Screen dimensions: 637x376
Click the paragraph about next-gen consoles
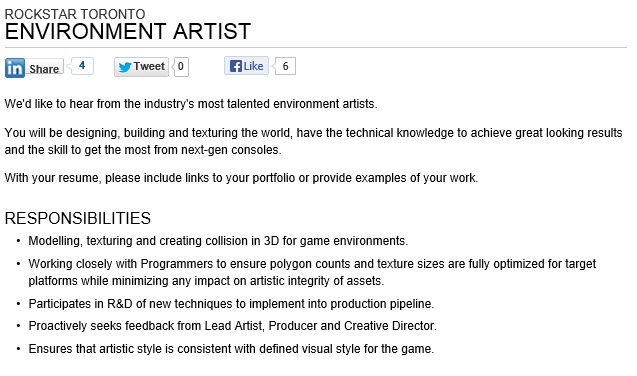click(313, 141)
